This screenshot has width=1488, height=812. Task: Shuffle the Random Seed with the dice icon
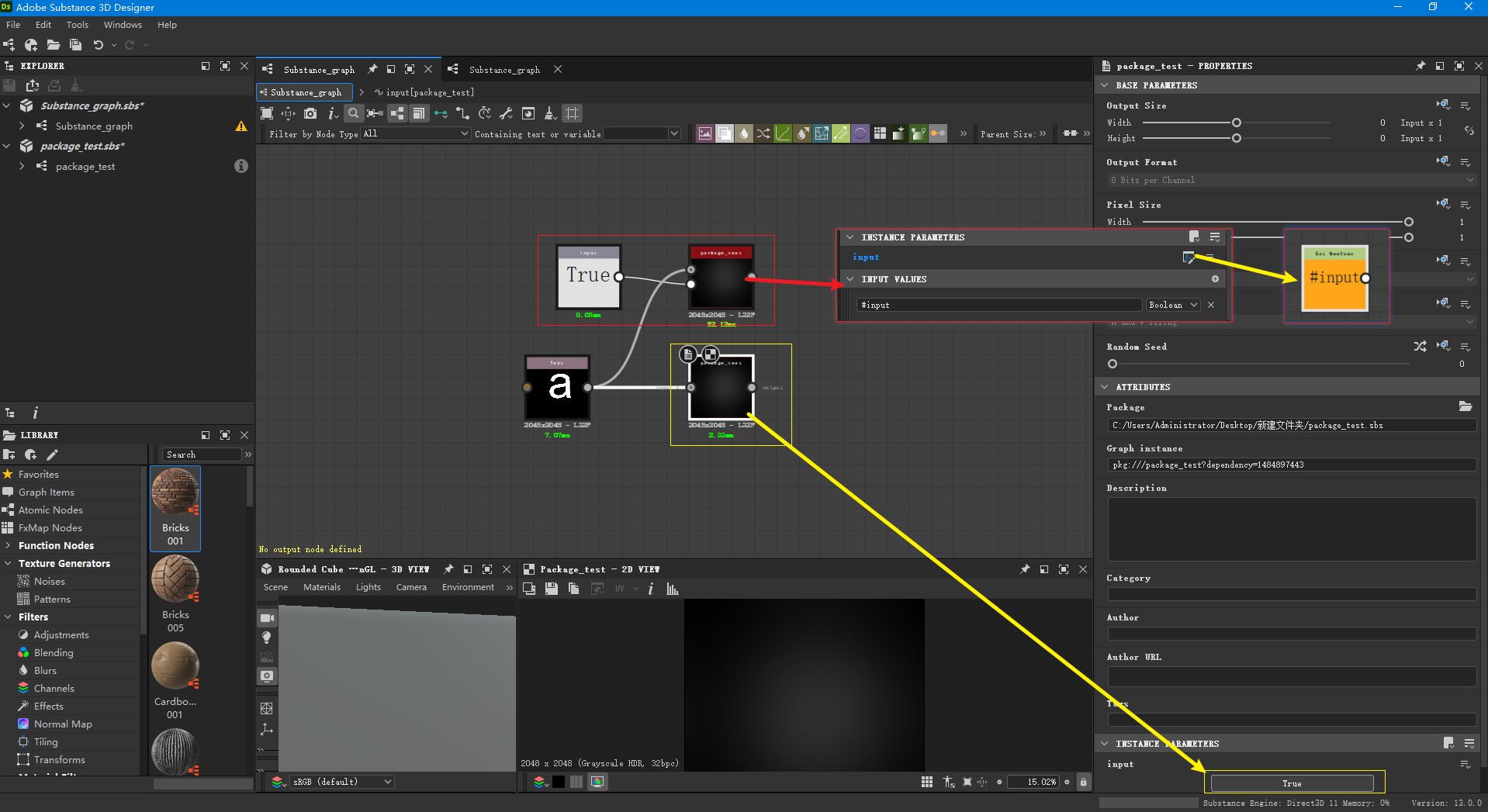point(1421,347)
